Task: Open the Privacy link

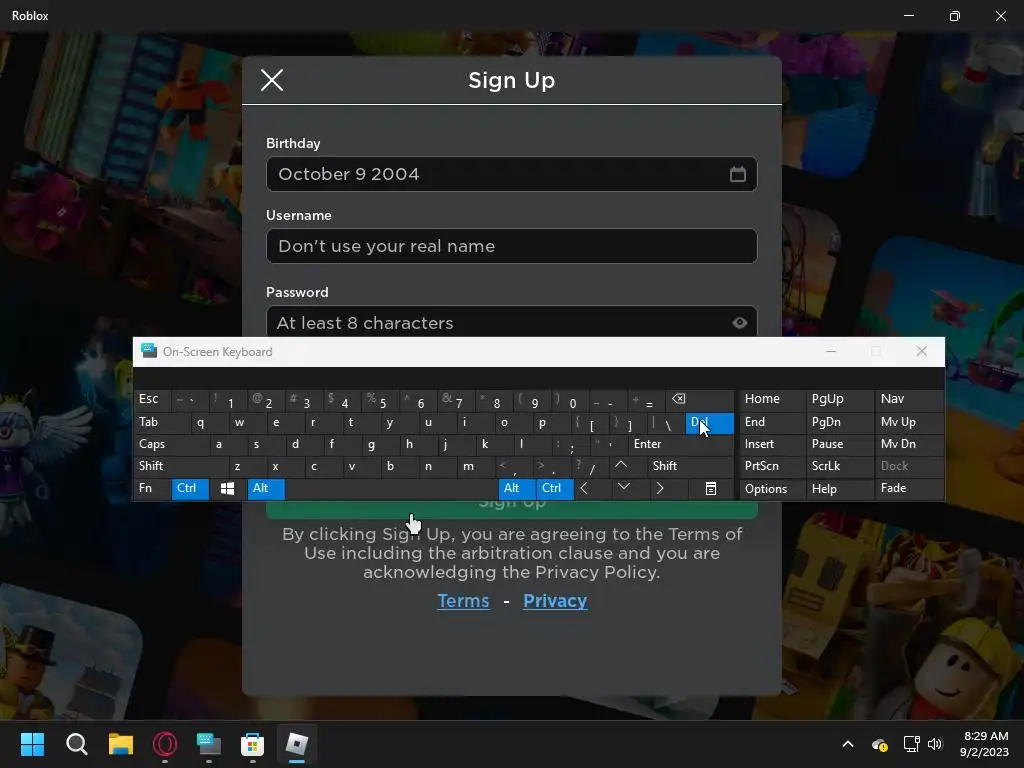Action: click(555, 601)
